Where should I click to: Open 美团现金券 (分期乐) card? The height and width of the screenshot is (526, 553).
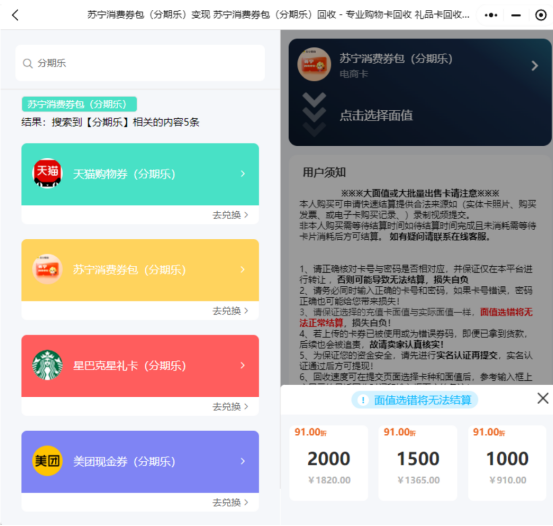(140, 462)
